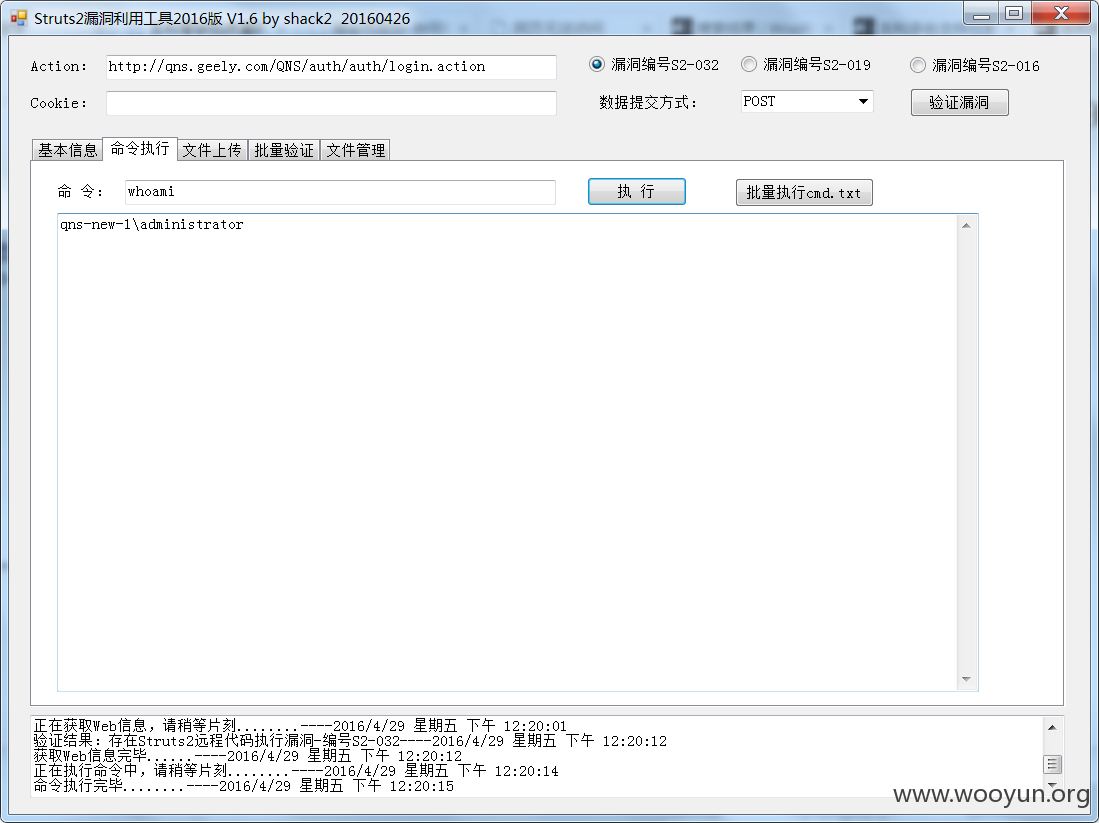This screenshot has height=823, width=1099.
Task: Click the log panel scroll-up arrow
Action: coord(1052,728)
